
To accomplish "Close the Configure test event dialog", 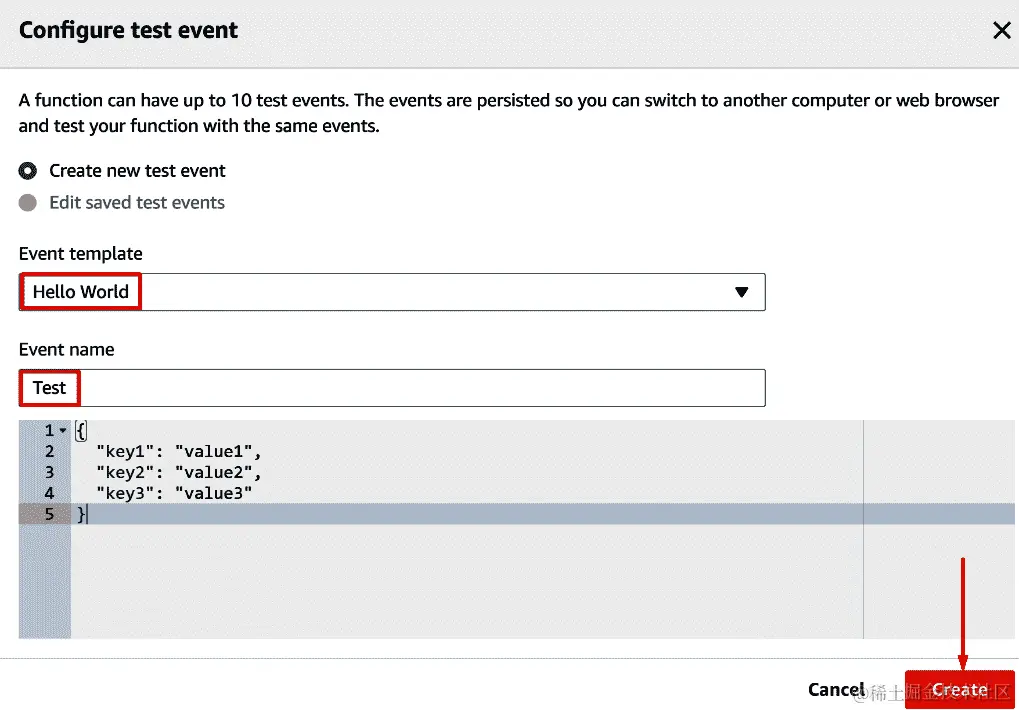I will [1001, 30].
